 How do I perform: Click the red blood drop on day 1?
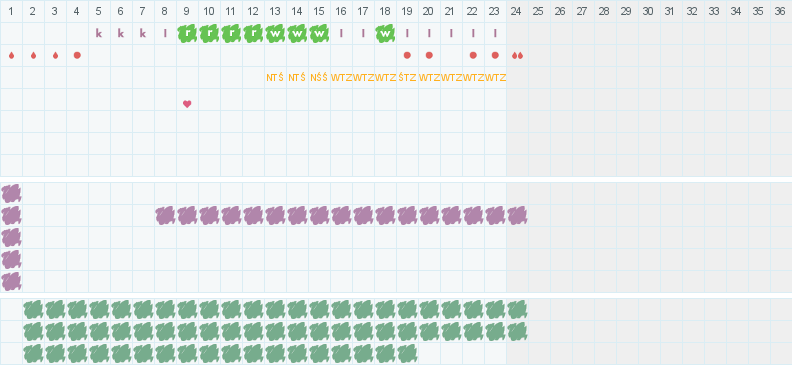pyautogui.click(x=11, y=56)
